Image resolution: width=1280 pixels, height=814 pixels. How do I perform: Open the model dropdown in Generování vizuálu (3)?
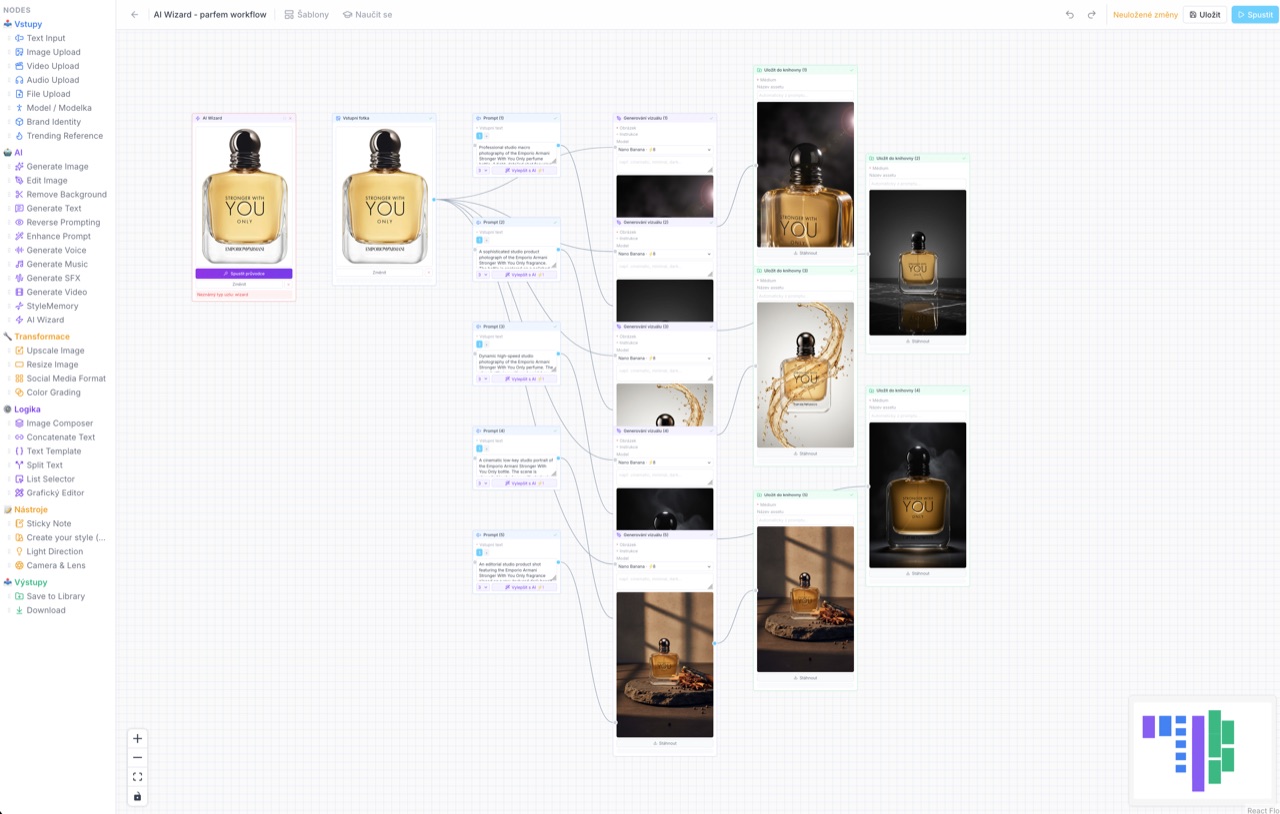[x=664, y=358]
